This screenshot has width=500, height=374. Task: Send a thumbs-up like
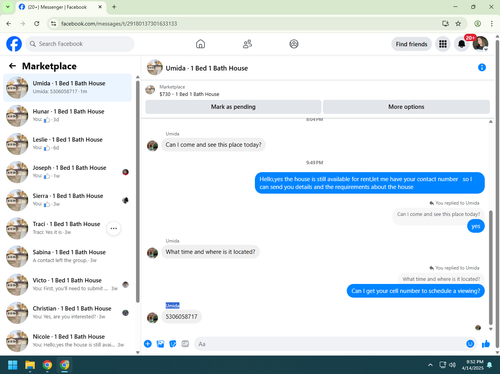click(x=486, y=344)
